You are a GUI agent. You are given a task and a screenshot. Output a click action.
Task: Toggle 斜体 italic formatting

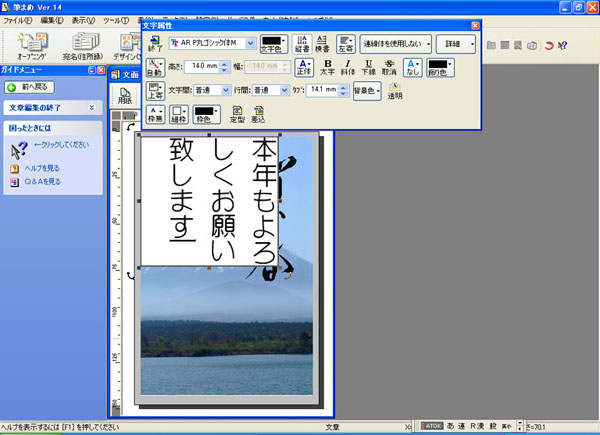click(x=347, y=67)
